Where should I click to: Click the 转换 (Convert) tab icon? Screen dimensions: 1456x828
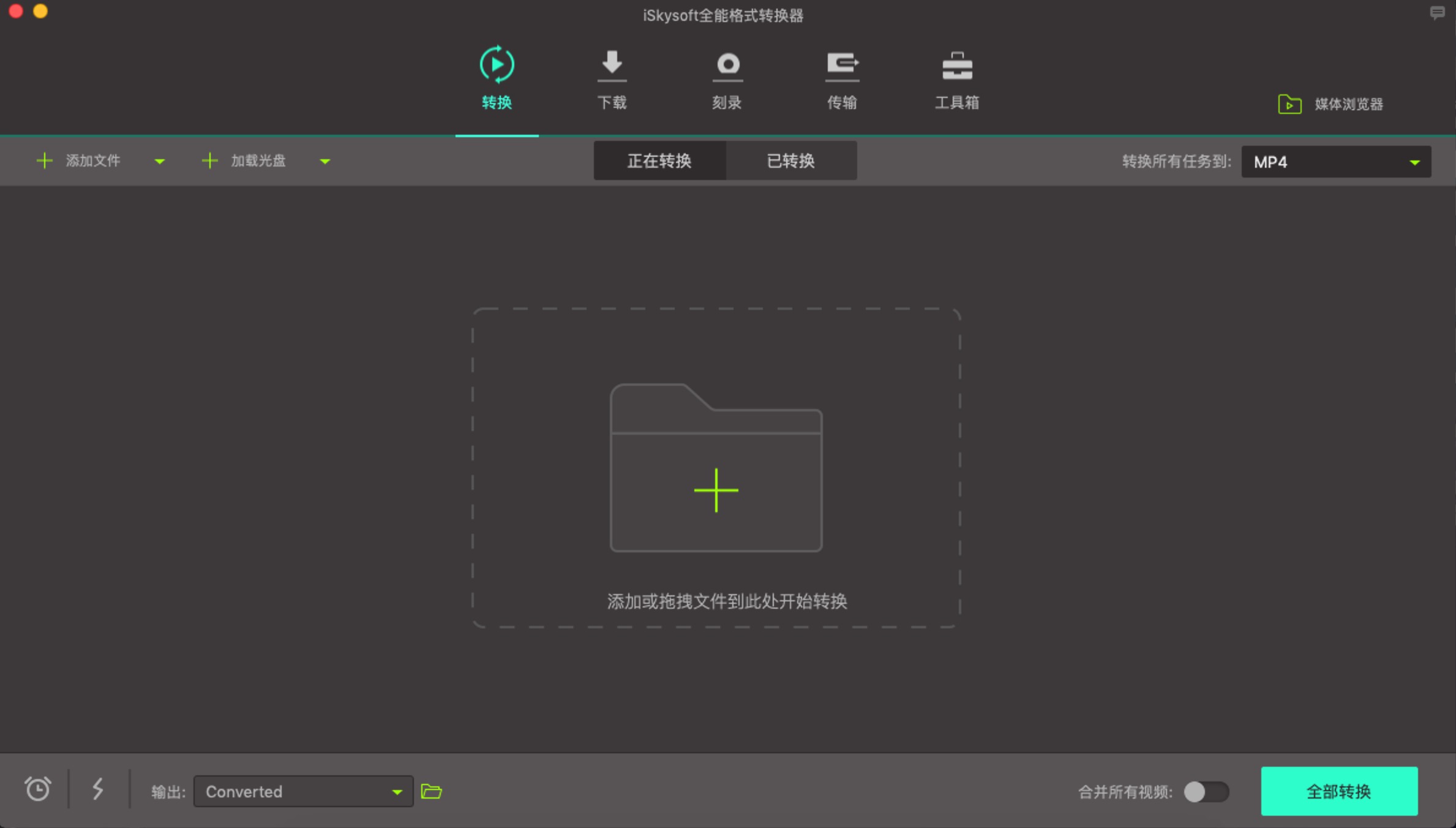[497, 64]
